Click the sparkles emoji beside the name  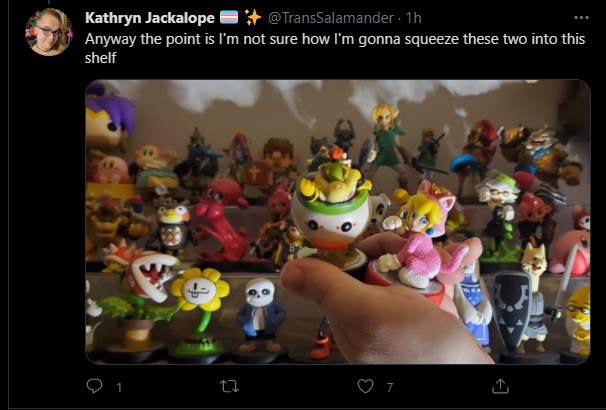click(x=253, y=17)
